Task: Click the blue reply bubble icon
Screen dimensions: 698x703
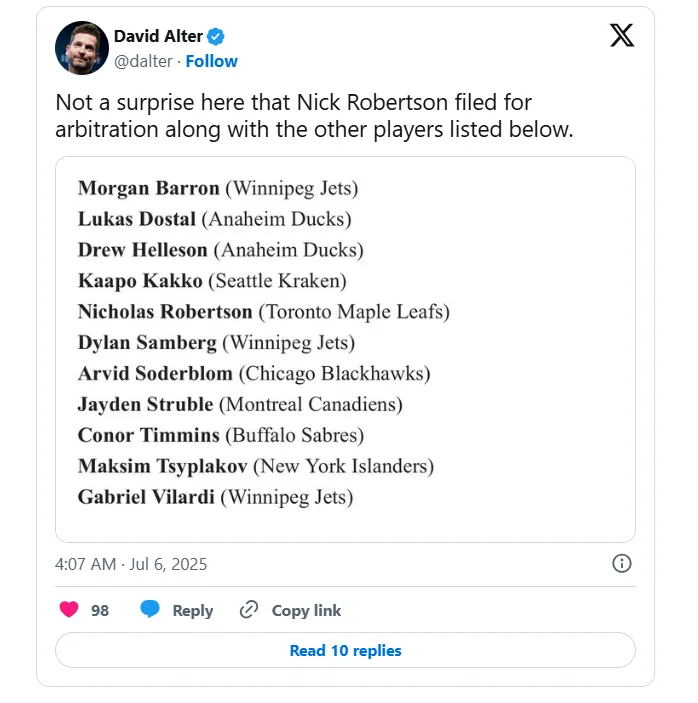Action: pyautogui.click(x=150, y=609)
